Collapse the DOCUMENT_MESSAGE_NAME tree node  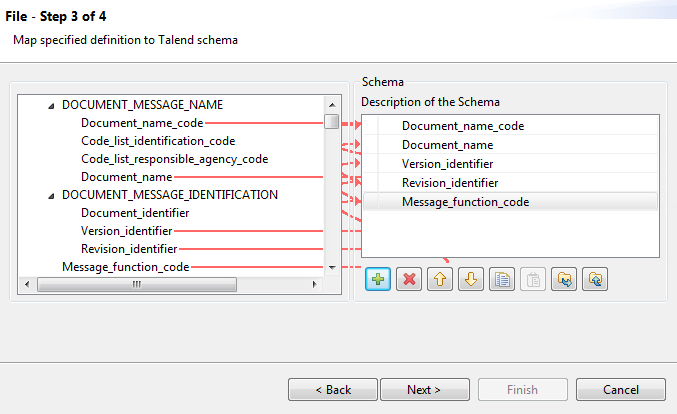[50, 105]
